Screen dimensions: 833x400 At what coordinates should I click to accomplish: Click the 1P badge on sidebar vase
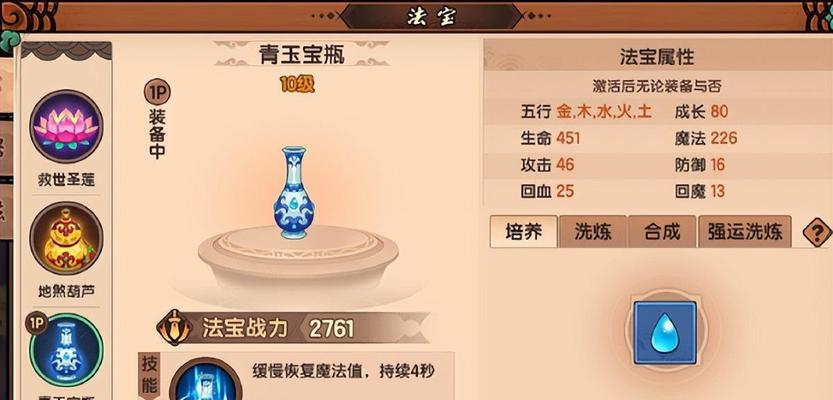[37, 322]
